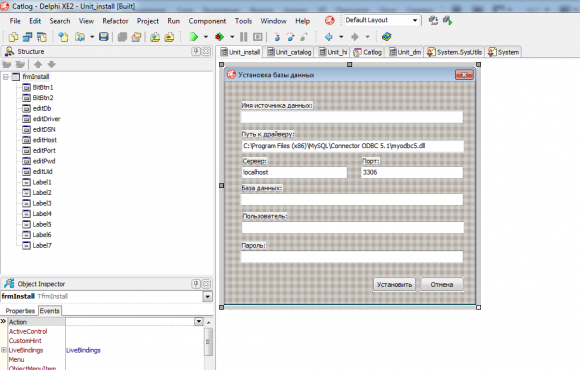Open the Refactor menu
Image resolution: width=580 pixels, height=370 pixels.
coord(115,21)
